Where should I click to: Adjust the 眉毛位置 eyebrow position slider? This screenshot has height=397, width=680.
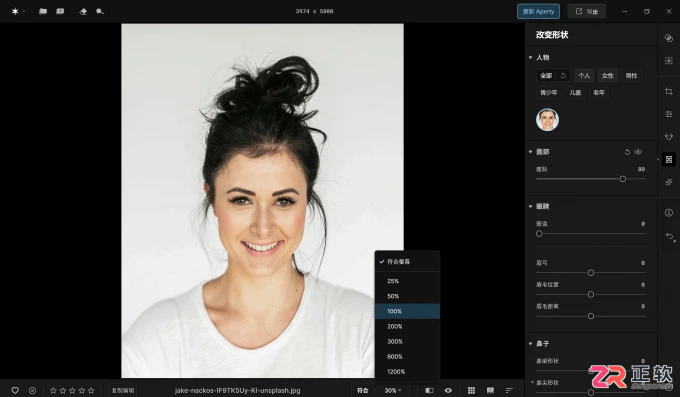591,295
